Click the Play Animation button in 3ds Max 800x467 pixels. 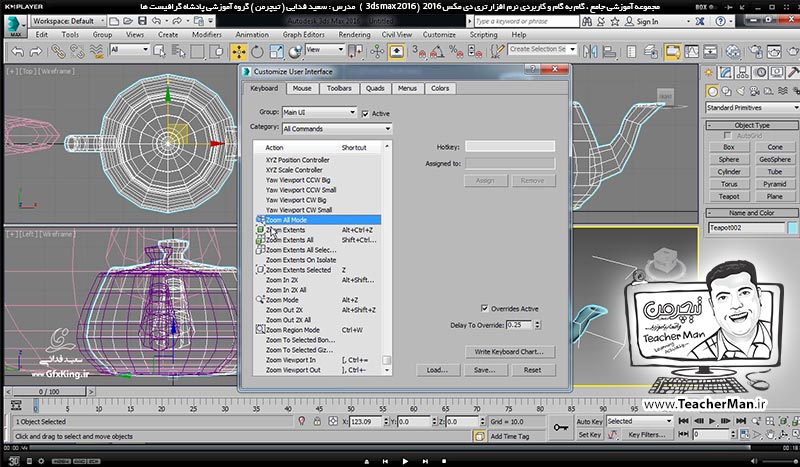712,421
